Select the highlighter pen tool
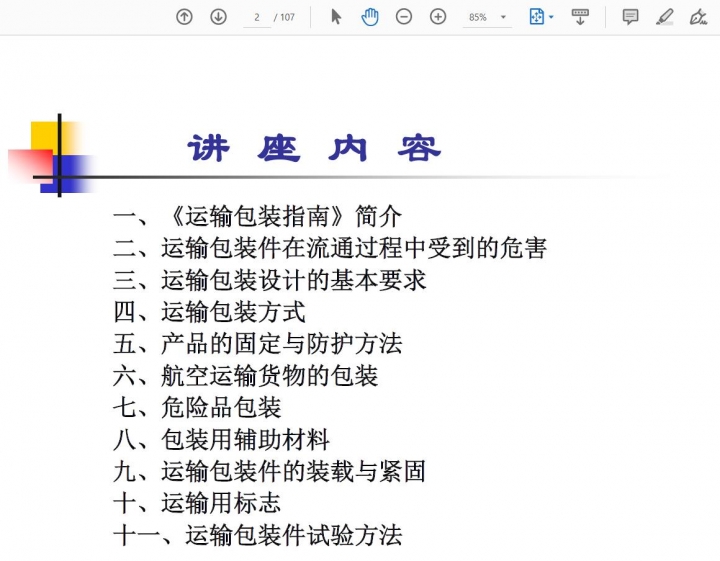Viewport: 720px width, 561px height. point(665,17)
